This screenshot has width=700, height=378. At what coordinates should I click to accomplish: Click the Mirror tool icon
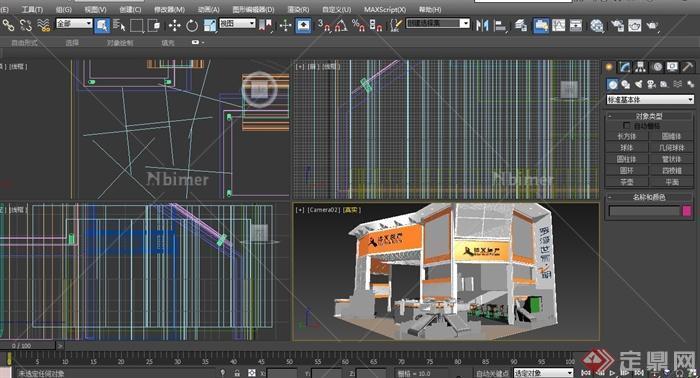(x=482, y=25)
